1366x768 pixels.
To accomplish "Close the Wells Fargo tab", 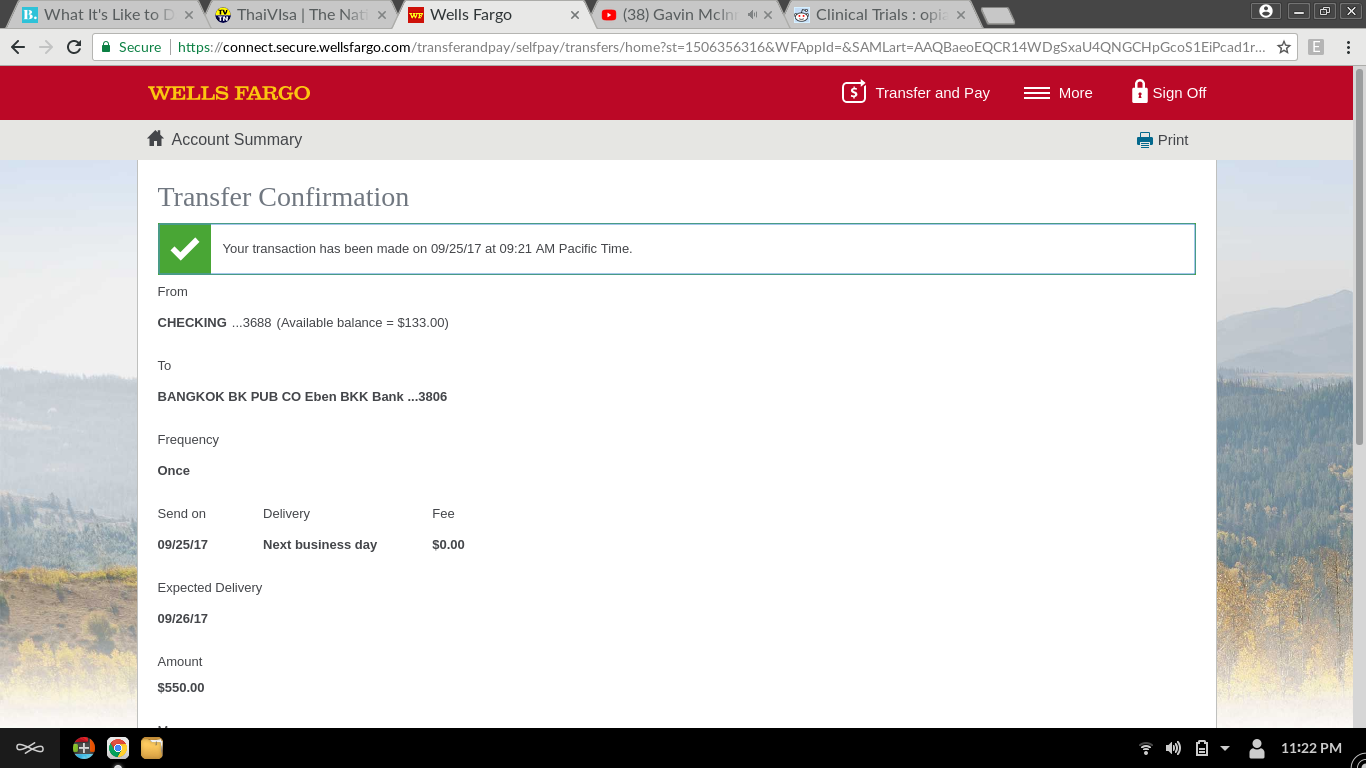I will (575, 15).
